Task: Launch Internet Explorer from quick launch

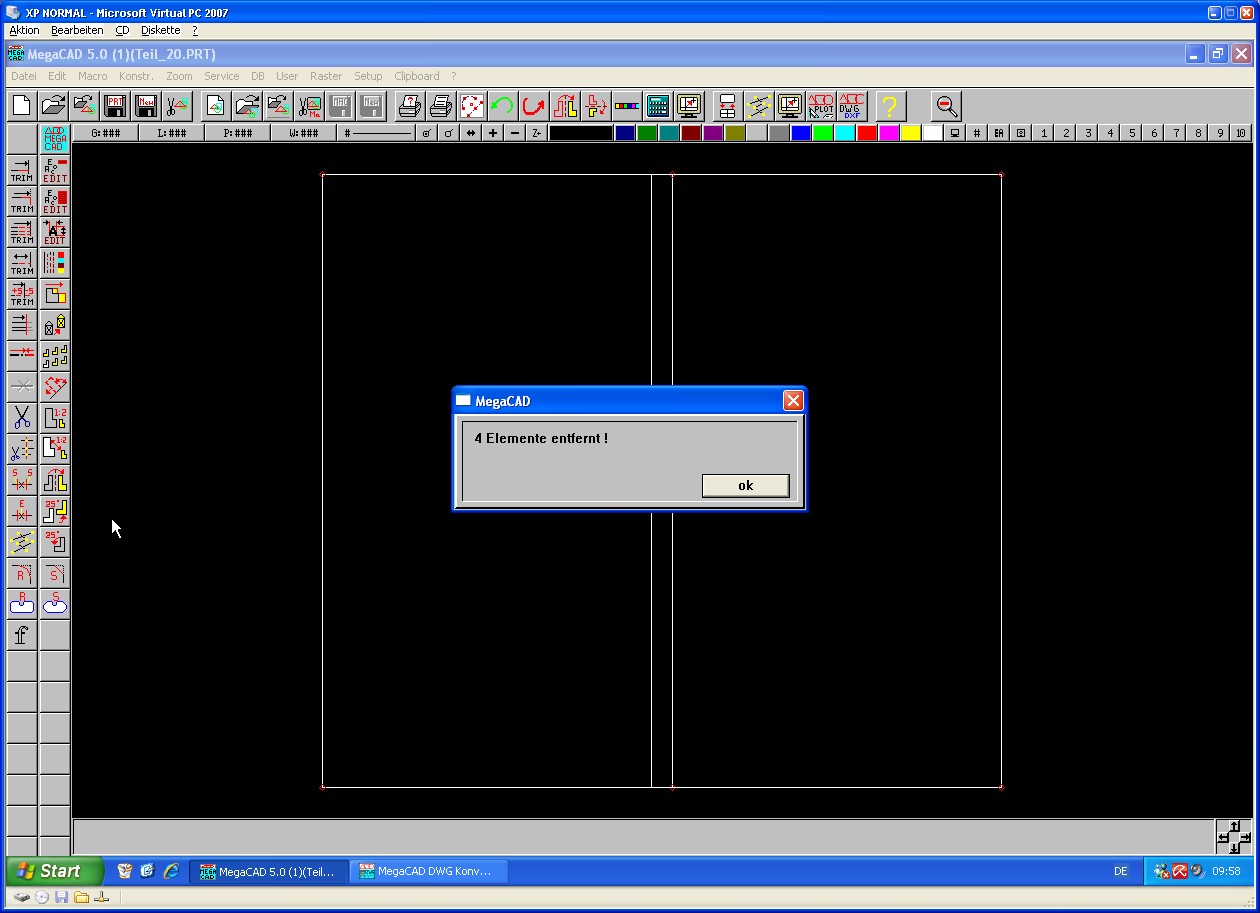Action: [171, 871]
